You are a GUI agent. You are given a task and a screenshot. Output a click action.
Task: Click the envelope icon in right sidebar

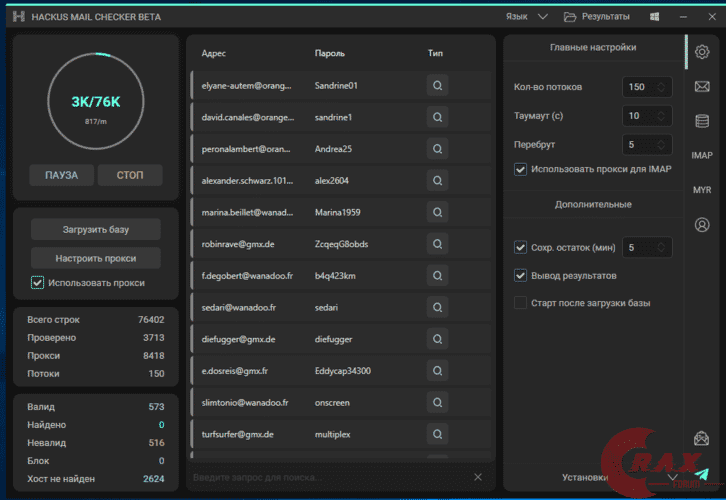point(702,87)
